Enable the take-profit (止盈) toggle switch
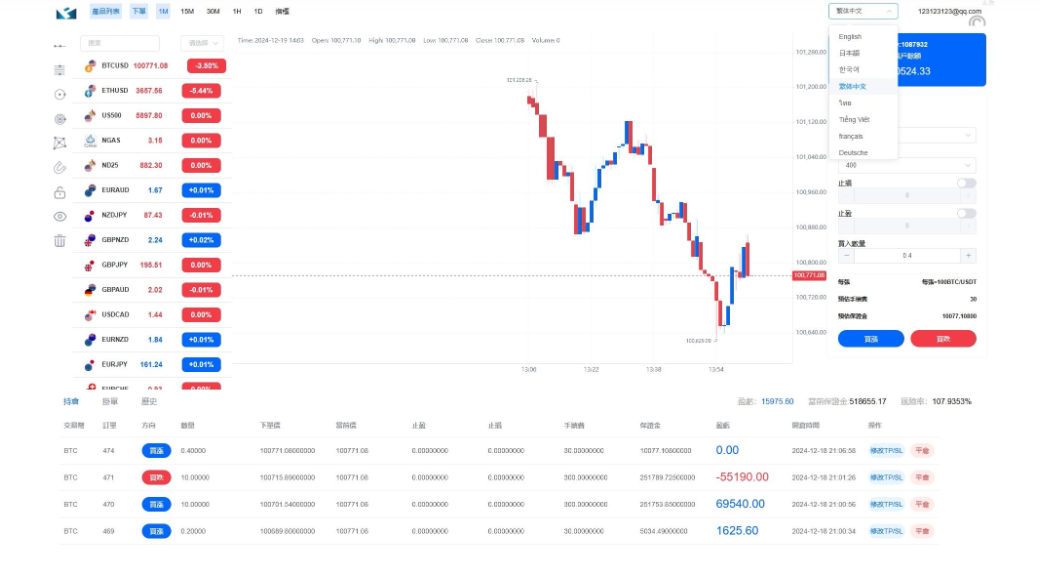1040x574 pixels. click(x=966, y=213)
